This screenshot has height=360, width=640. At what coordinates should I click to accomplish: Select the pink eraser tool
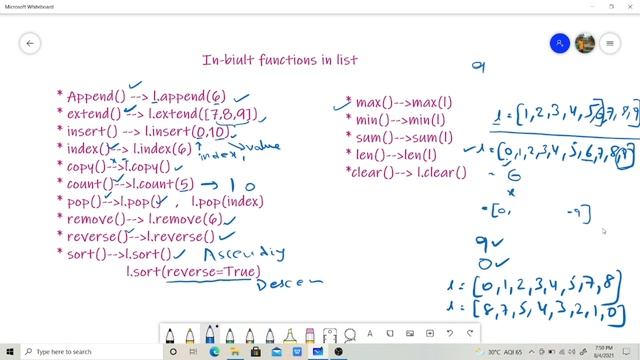(x=310, y=335)
